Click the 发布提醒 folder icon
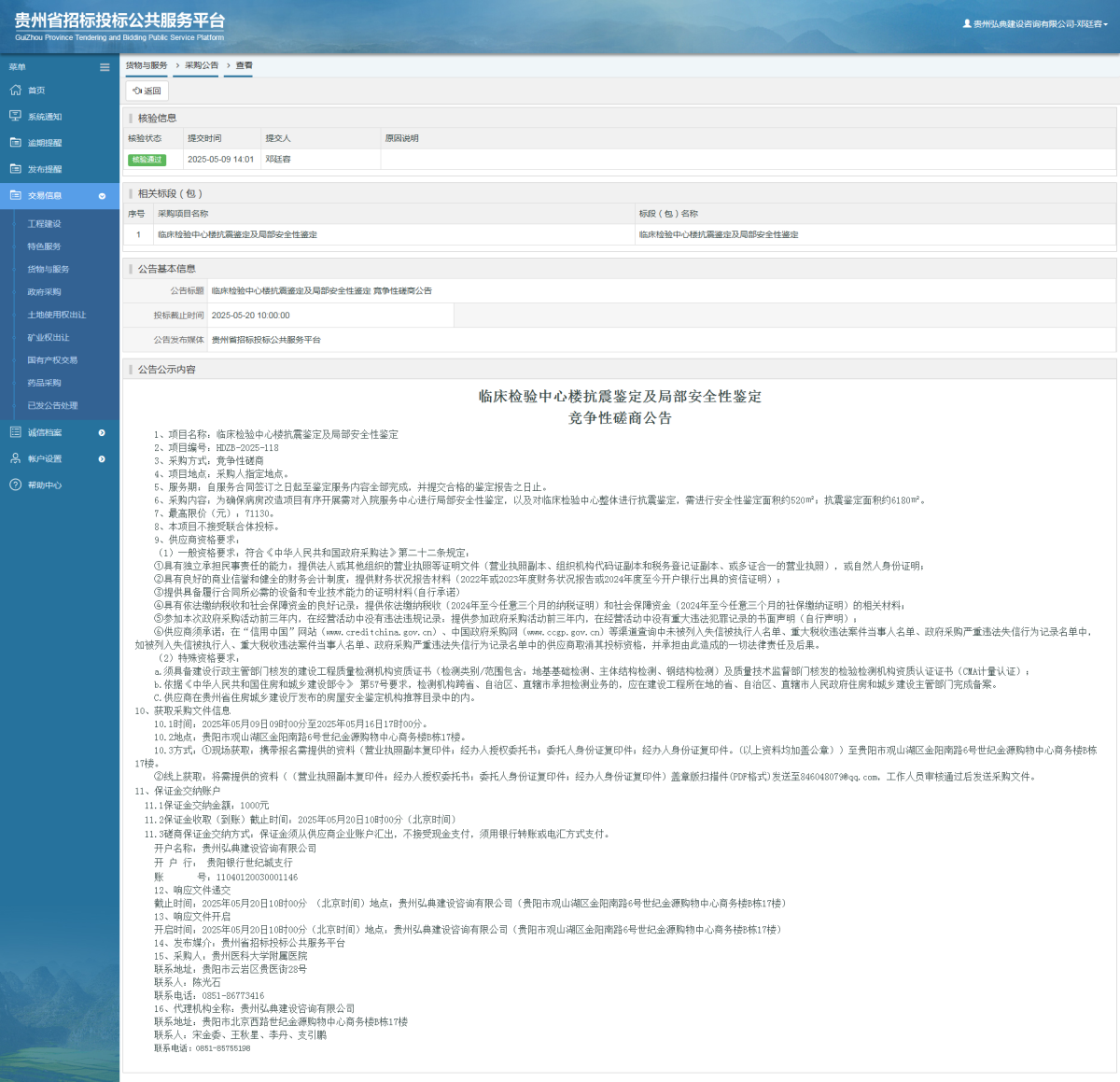This screenshot has width=1120, height=1082. point(15,169)
